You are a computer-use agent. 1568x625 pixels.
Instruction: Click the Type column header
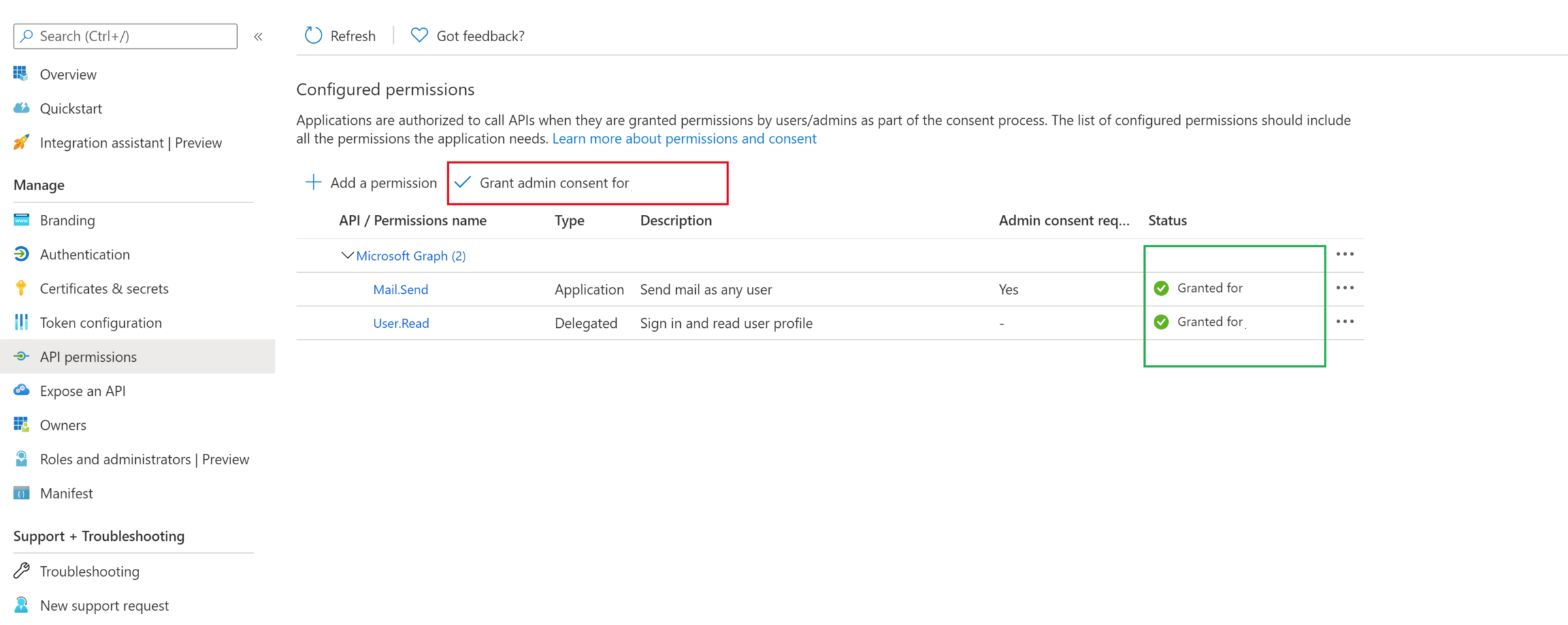pyautogui.click(x=569, y=221)
